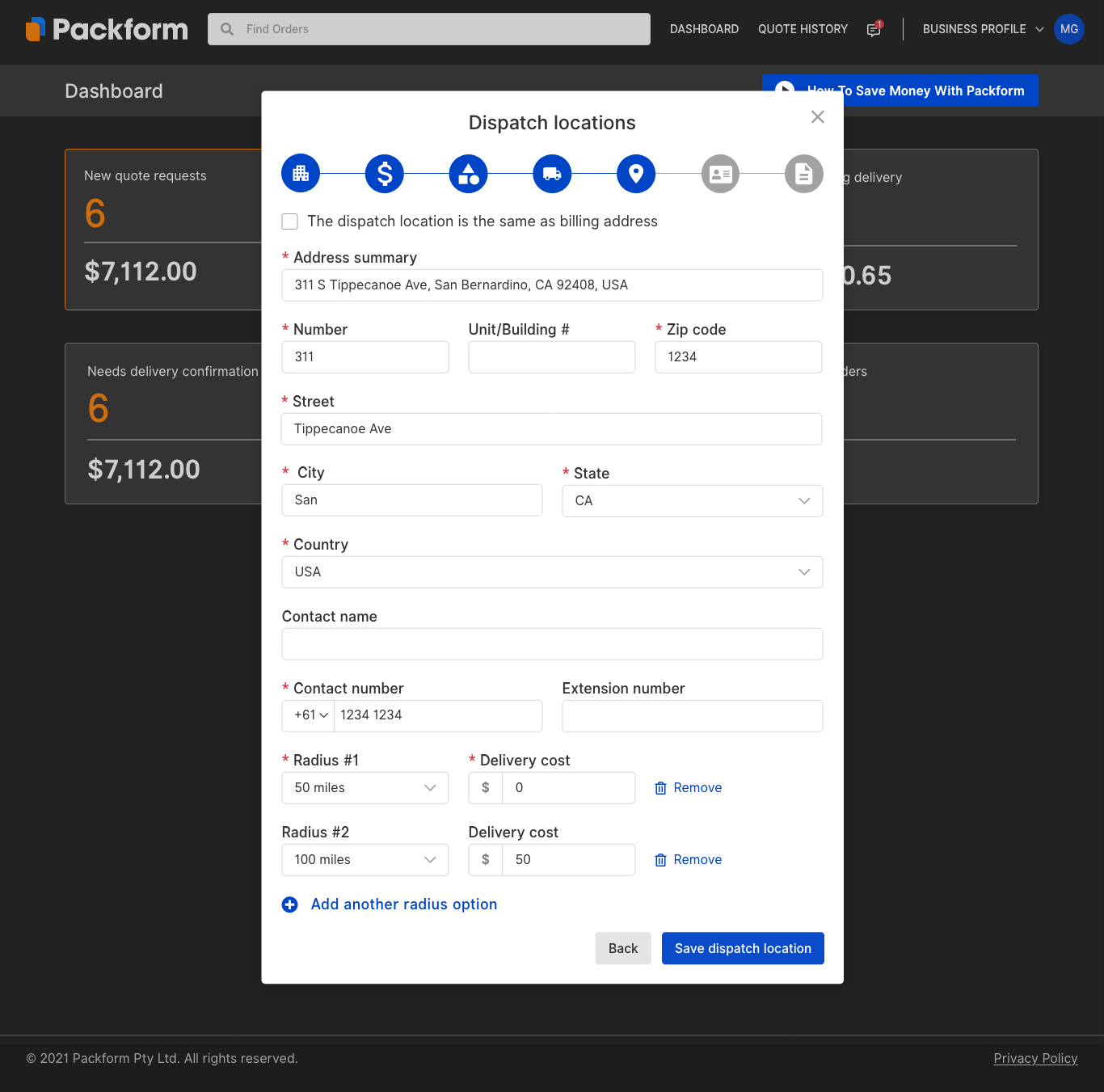This screenshot has height=1092, width=1104.
Task: Open Radius #1 dropdown with 50 miles
Action: [364, 788]
